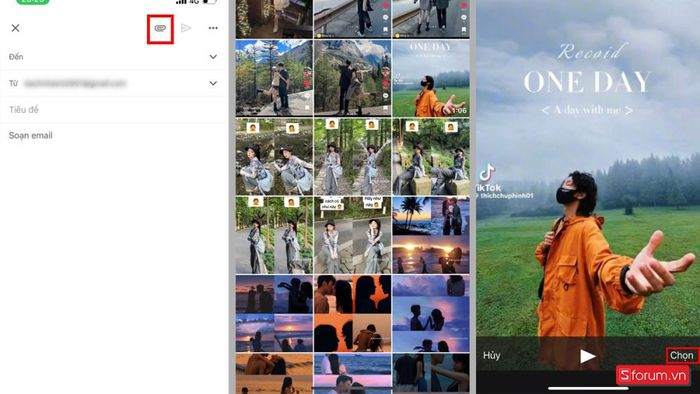Select the couple kissing by mountain lake thumbnail

[274, 79]
